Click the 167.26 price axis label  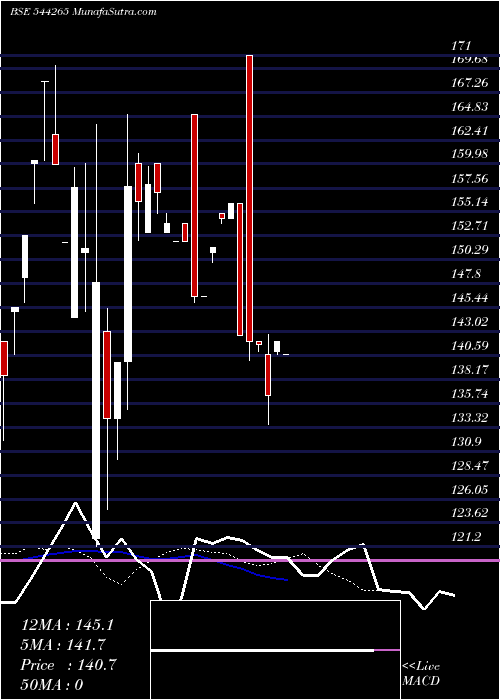469,83
